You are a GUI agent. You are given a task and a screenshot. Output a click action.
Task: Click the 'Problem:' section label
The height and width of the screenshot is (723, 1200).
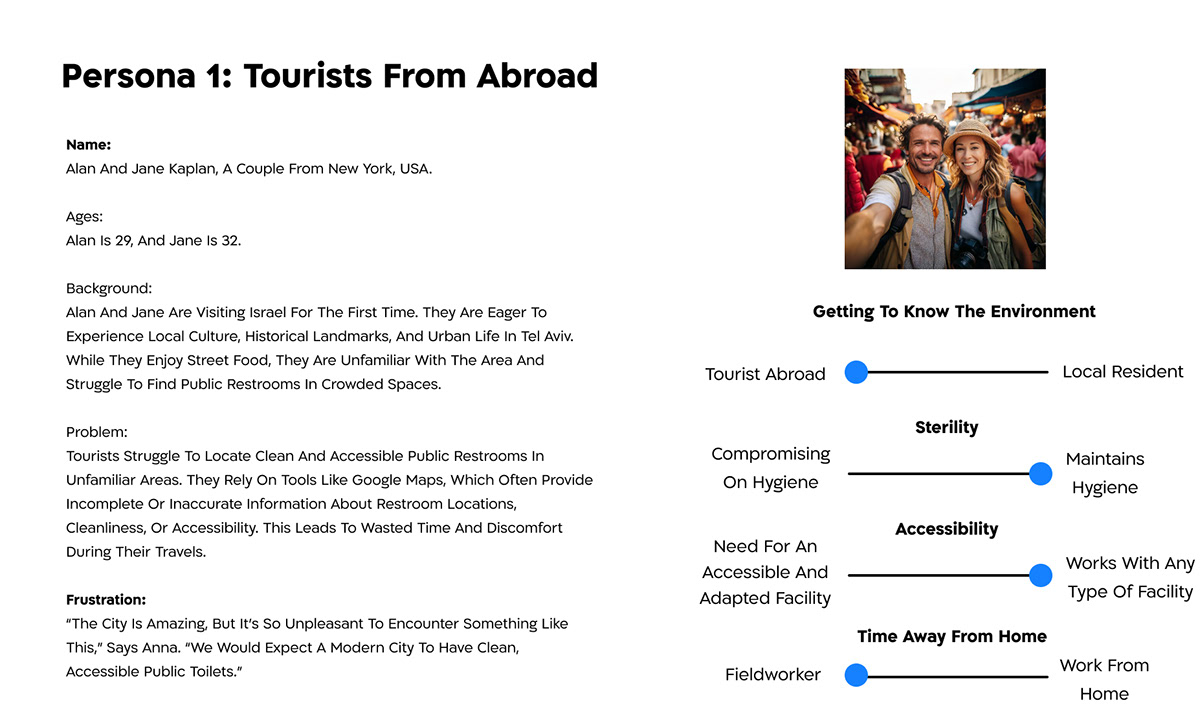97,432
